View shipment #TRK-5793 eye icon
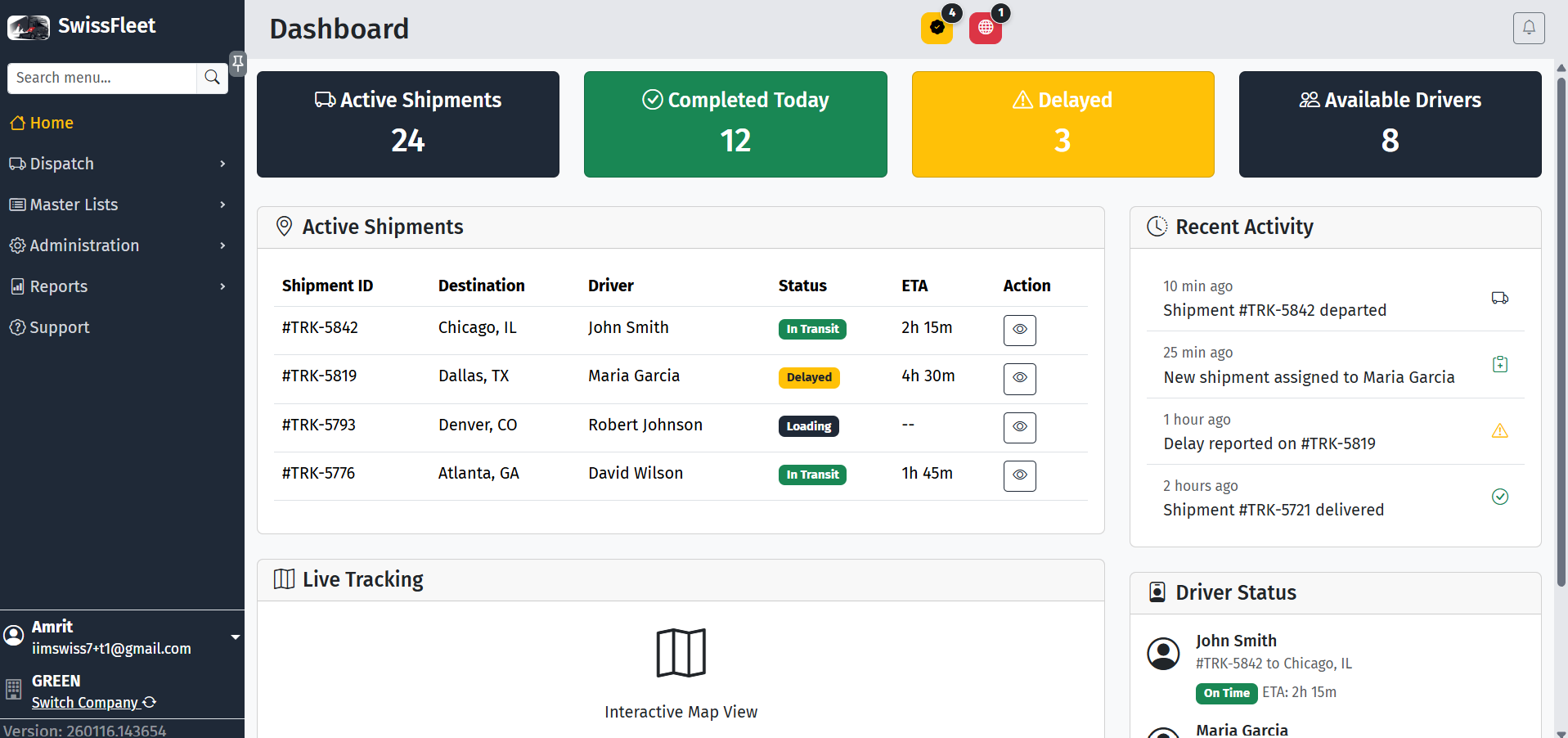The width and height of the screenshot is (1568, 738). (1020, 427)
